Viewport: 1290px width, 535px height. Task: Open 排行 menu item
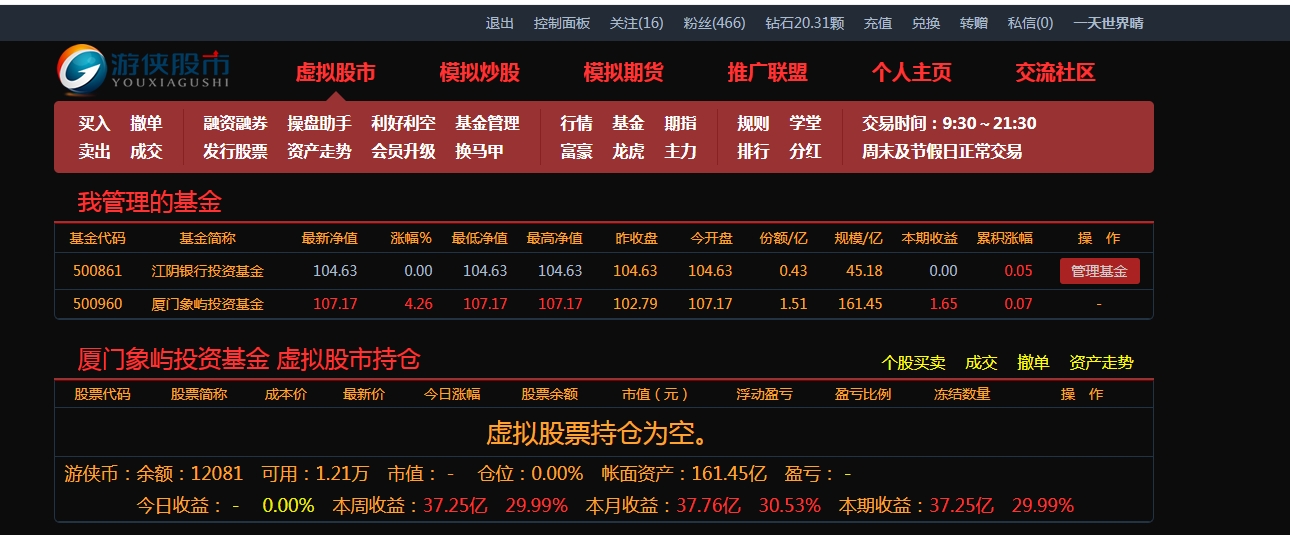pos(753,152)
